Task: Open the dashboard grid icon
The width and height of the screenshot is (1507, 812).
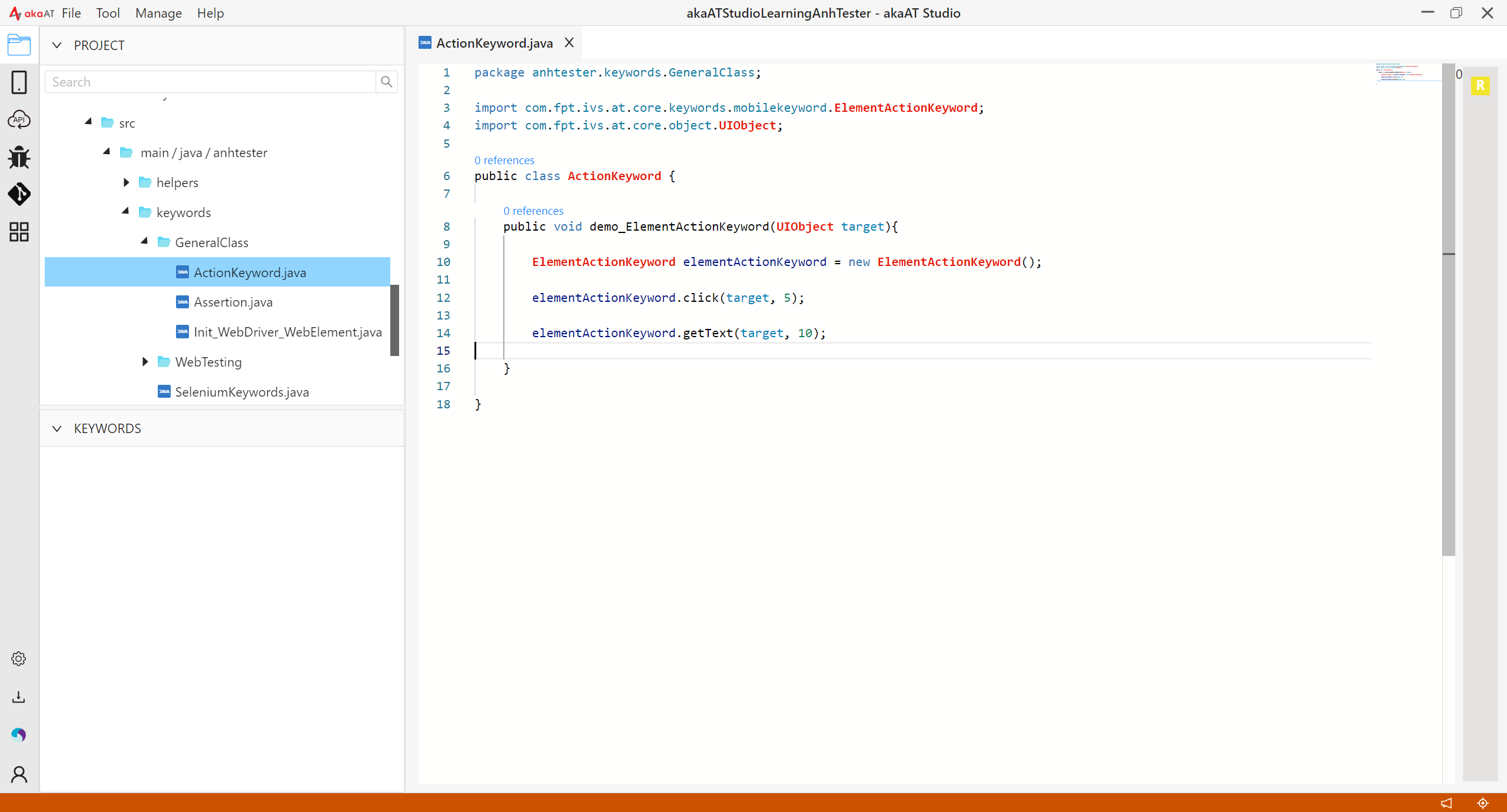Action: coord(19,232)
